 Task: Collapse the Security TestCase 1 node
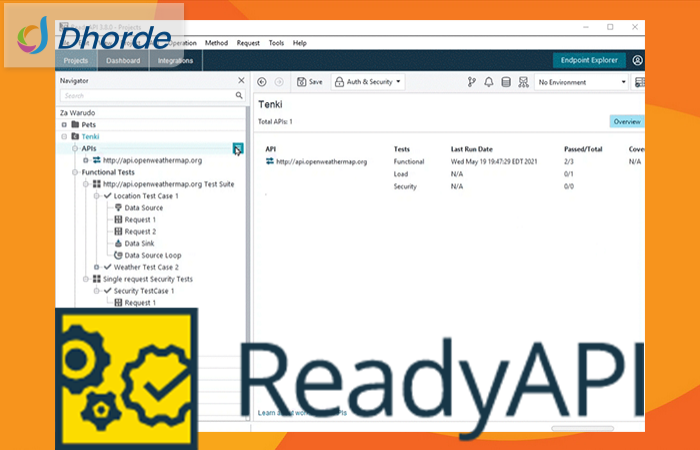tap(96, 291)
